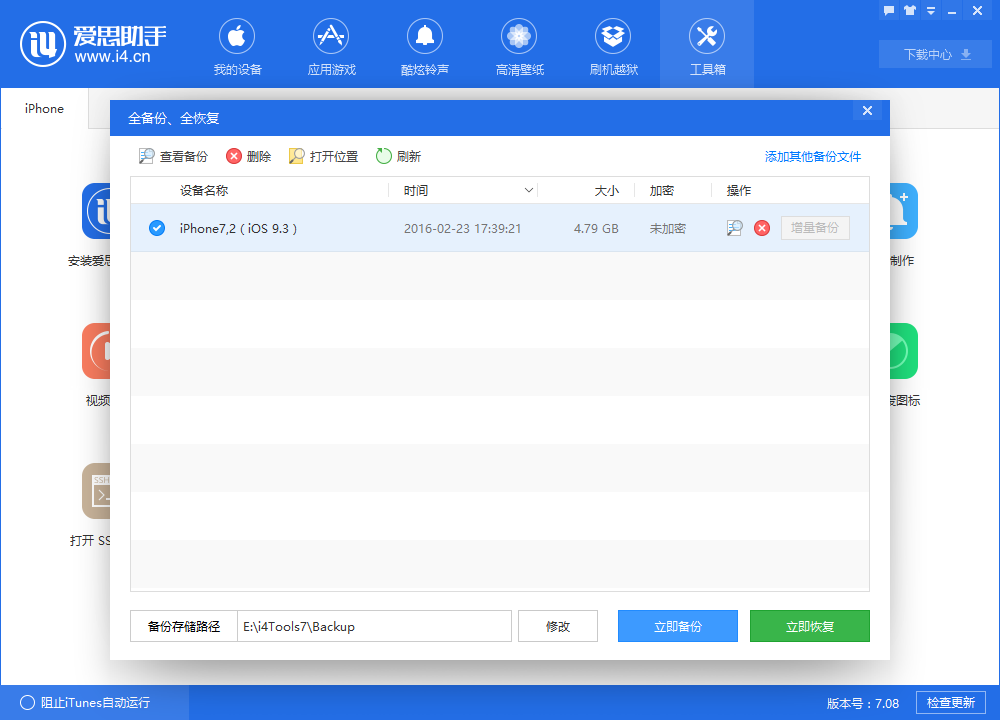
Task: Switch to the iPhone tab
Action: point(44,108)
